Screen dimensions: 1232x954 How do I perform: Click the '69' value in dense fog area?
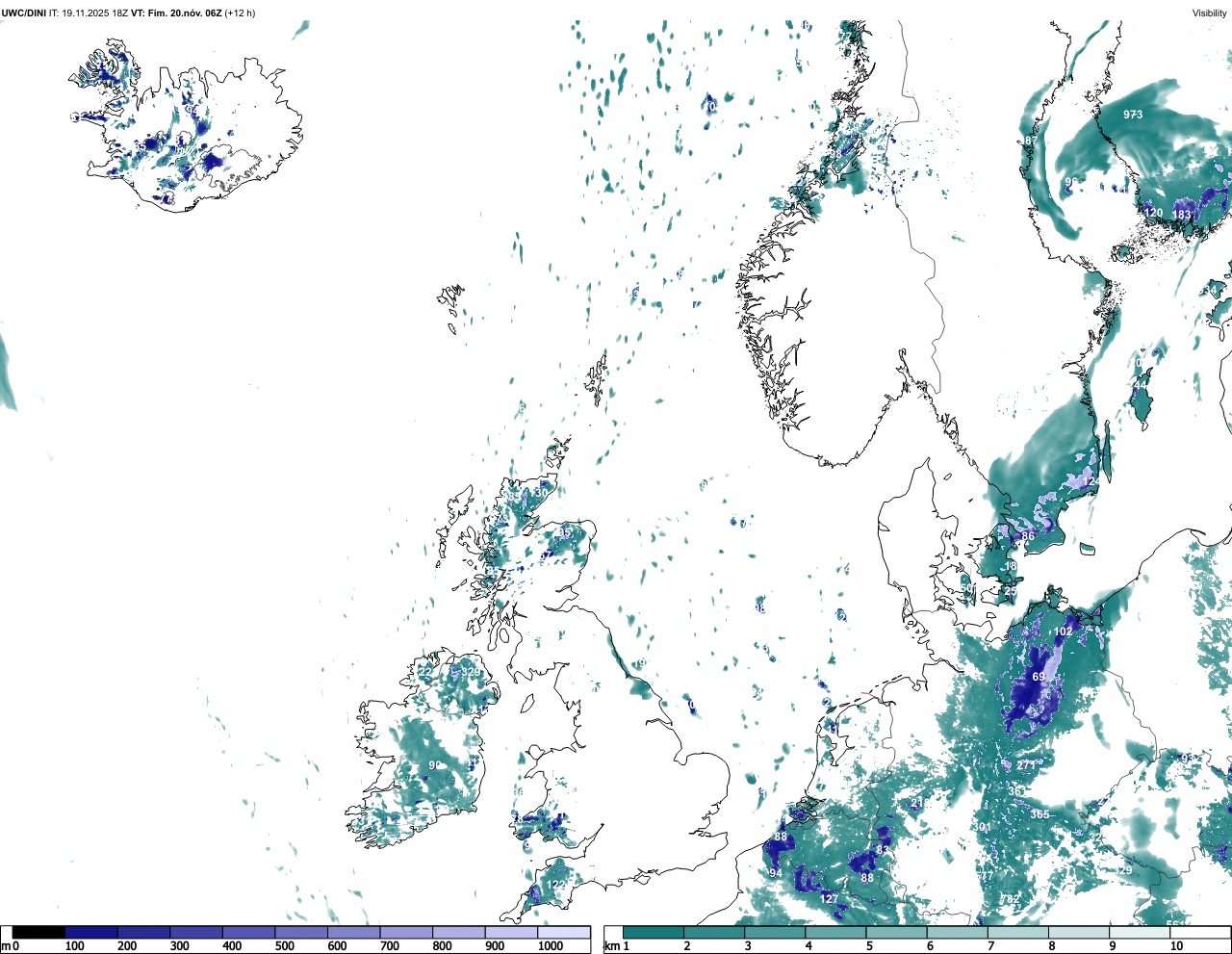click(x=1039, y=677)
